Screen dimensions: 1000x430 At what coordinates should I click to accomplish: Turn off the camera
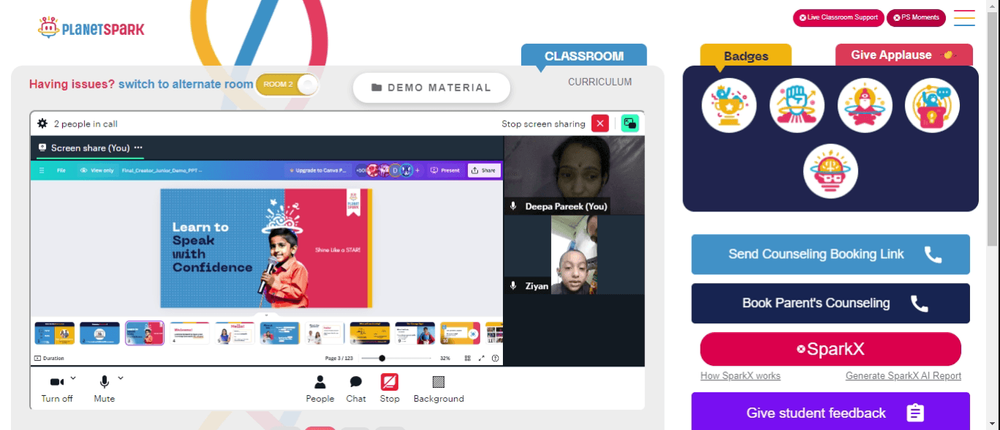pyautogui.click(x=57, y=389)
